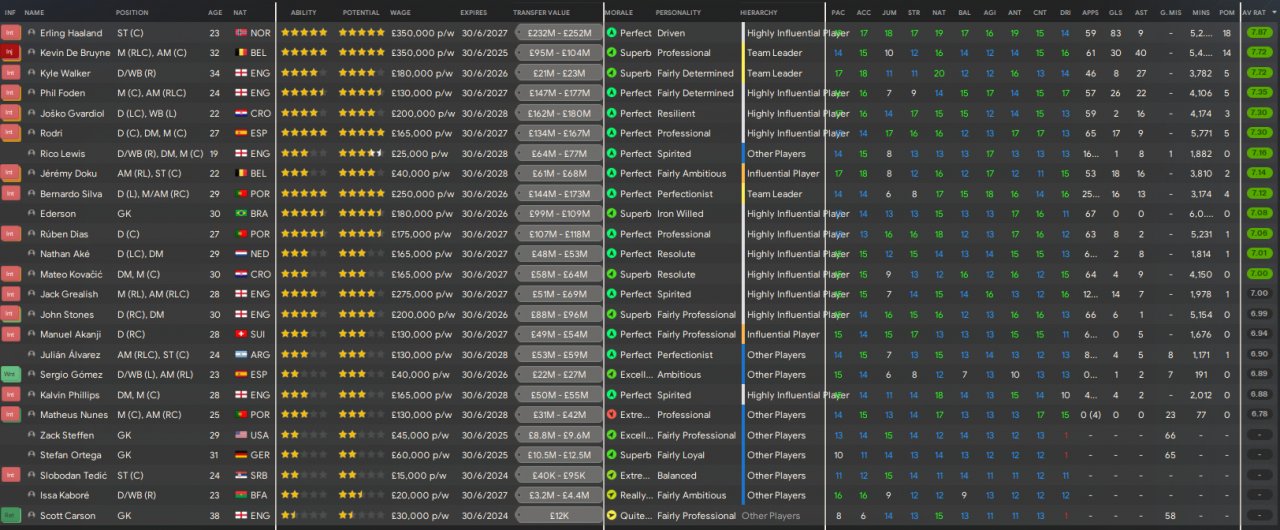The image size is (1280, 530).
Task: Click the Argentina flag in Julián Álvarez's row
Action: (x=240, y=355)
